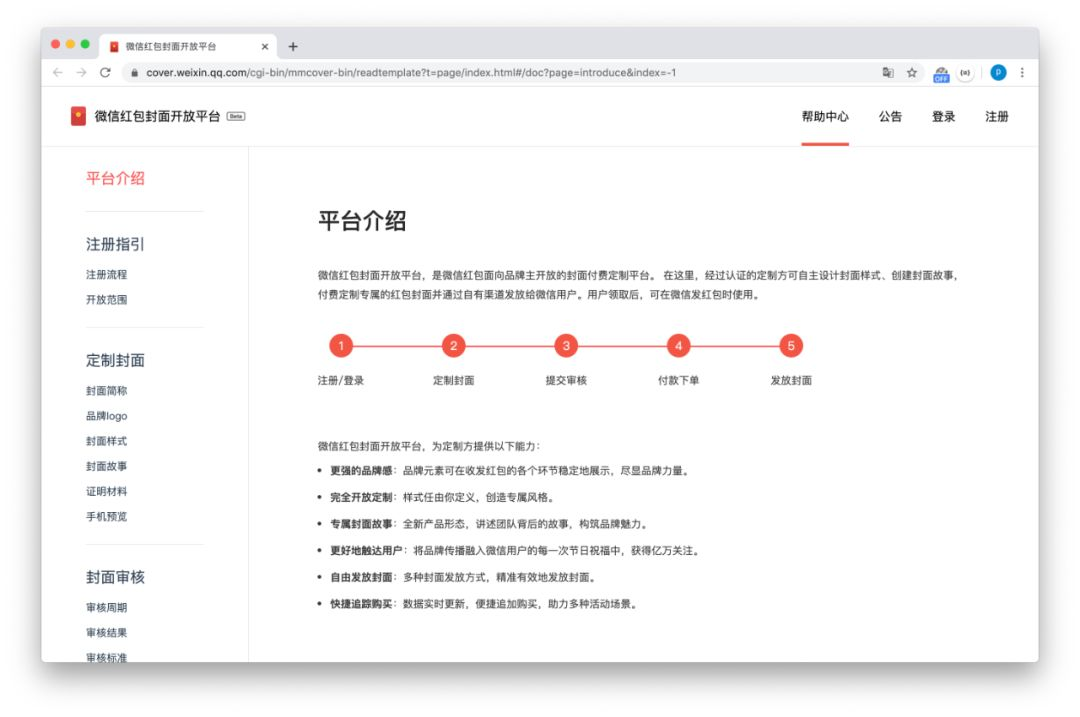Click the 提交审核 step label
The image size is (1080, 717).
pos(566,380)
